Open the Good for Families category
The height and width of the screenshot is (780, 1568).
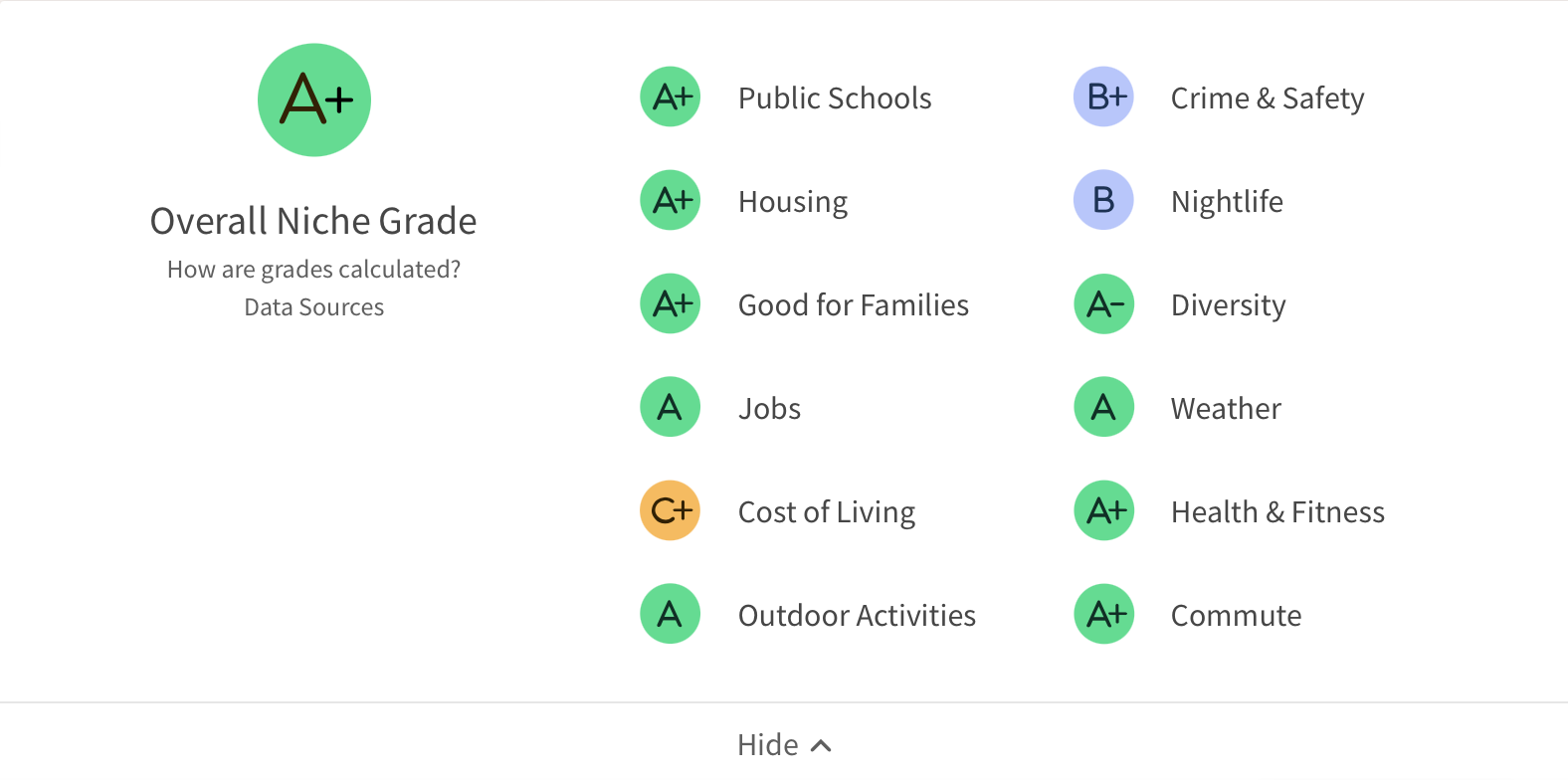click(853, 305)
